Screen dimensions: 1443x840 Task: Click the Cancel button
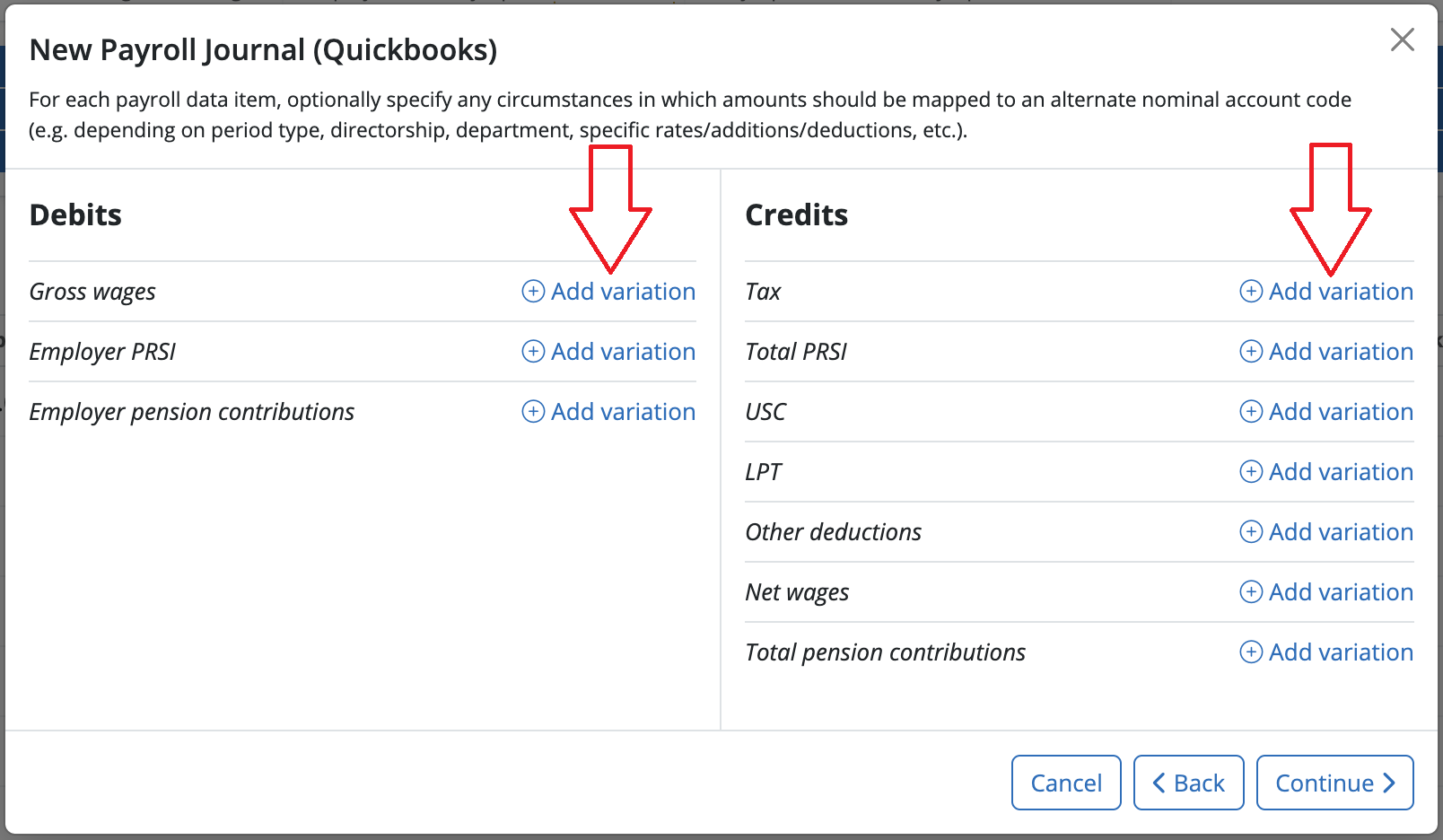tap(1066, 782)
